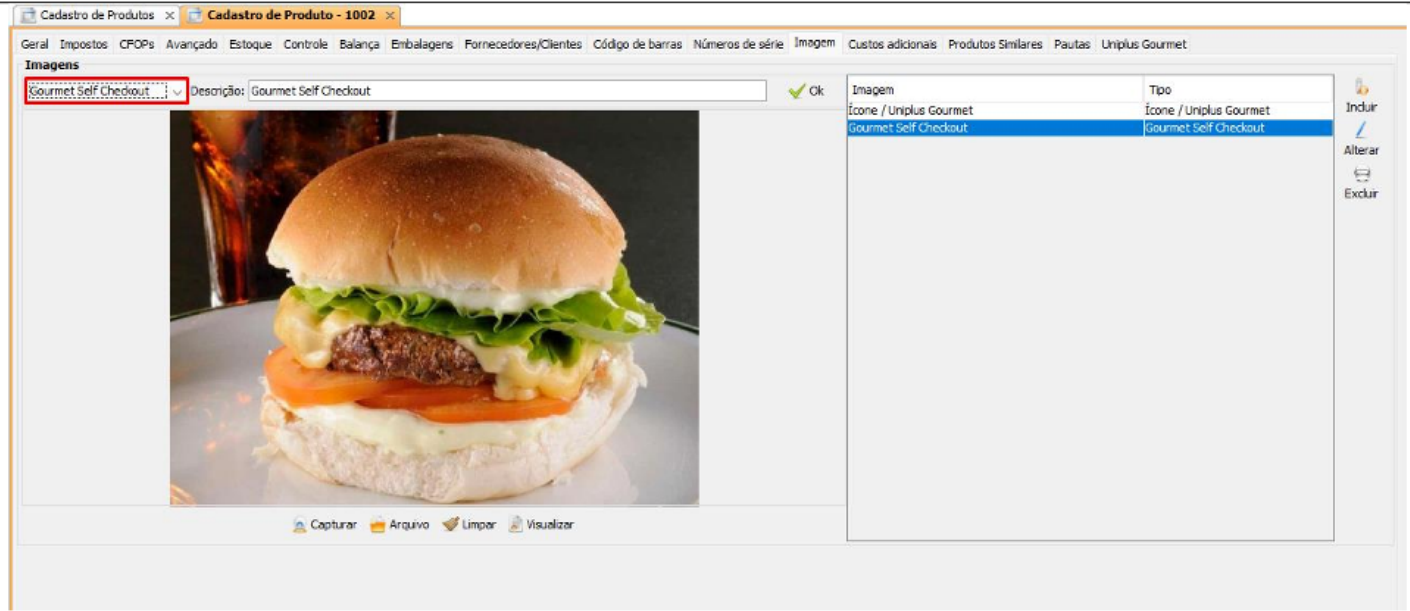The image size is (1410, 611).
Task: Click the Limpar broom icon
Action: 450,525
